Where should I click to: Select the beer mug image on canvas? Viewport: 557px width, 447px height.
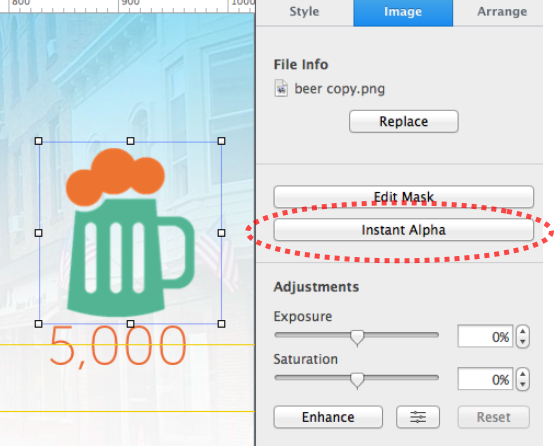click(x=130, y=233)
